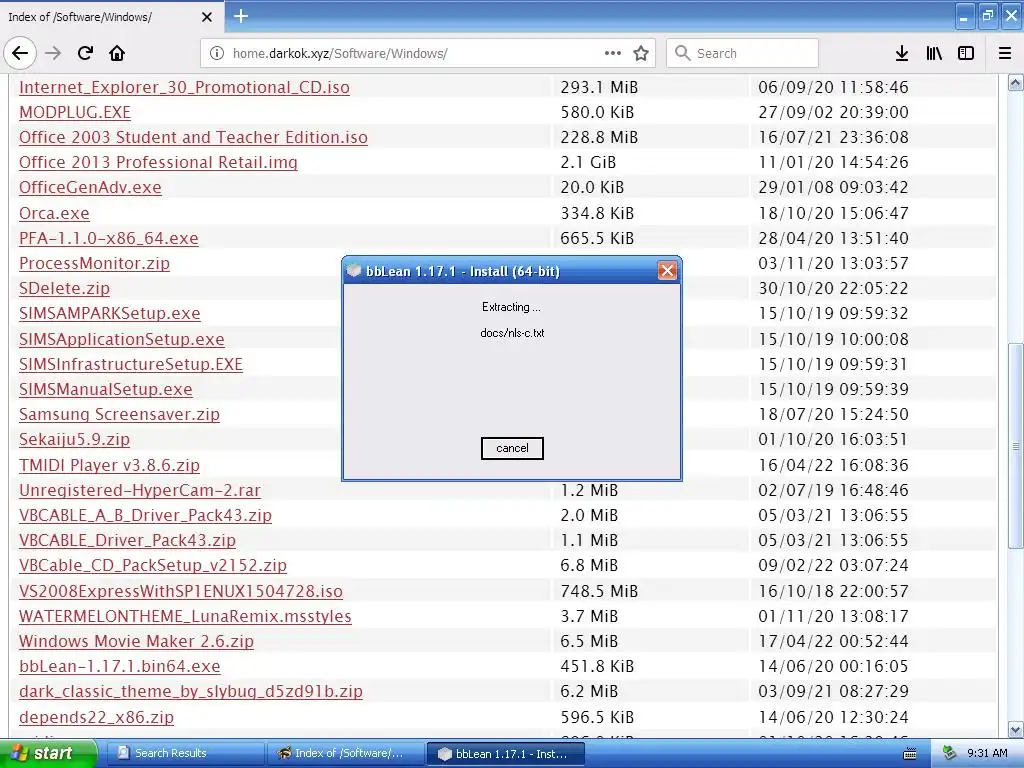
Task: Download Samsung Screensaver.zip
Action: (x=120, y=414)
